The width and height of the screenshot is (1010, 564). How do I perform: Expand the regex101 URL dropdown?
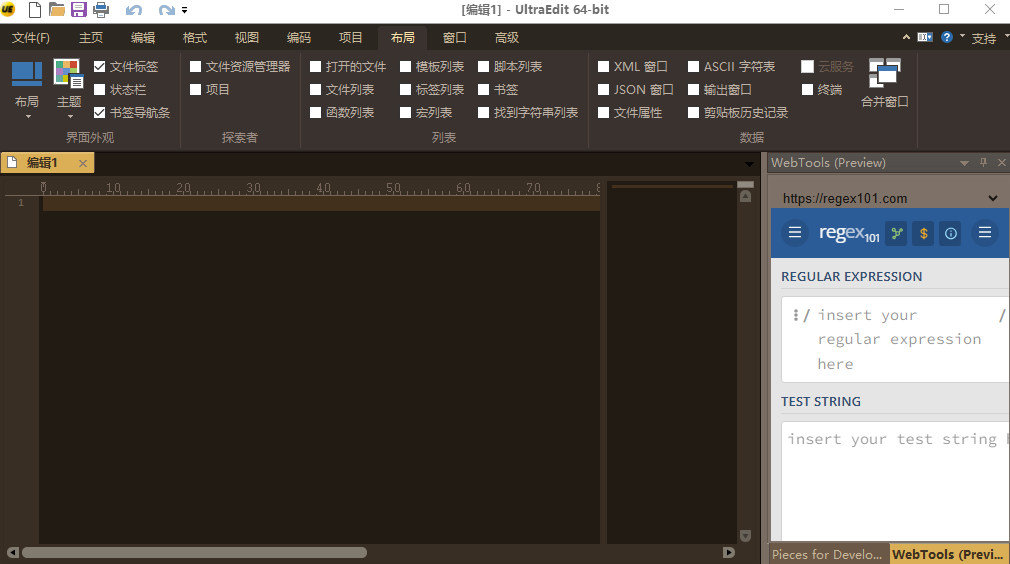click(x=993, y=198)
